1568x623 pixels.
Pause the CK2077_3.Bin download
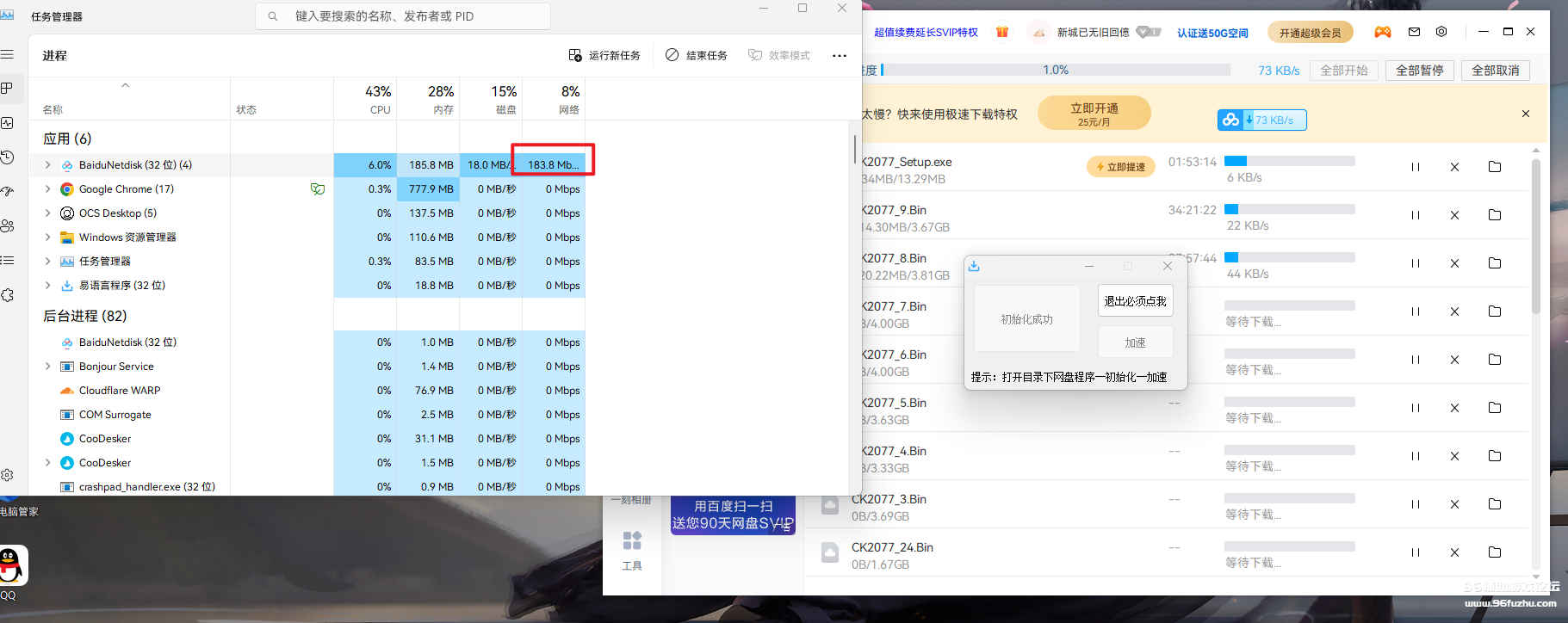[x=1415, y=504]
